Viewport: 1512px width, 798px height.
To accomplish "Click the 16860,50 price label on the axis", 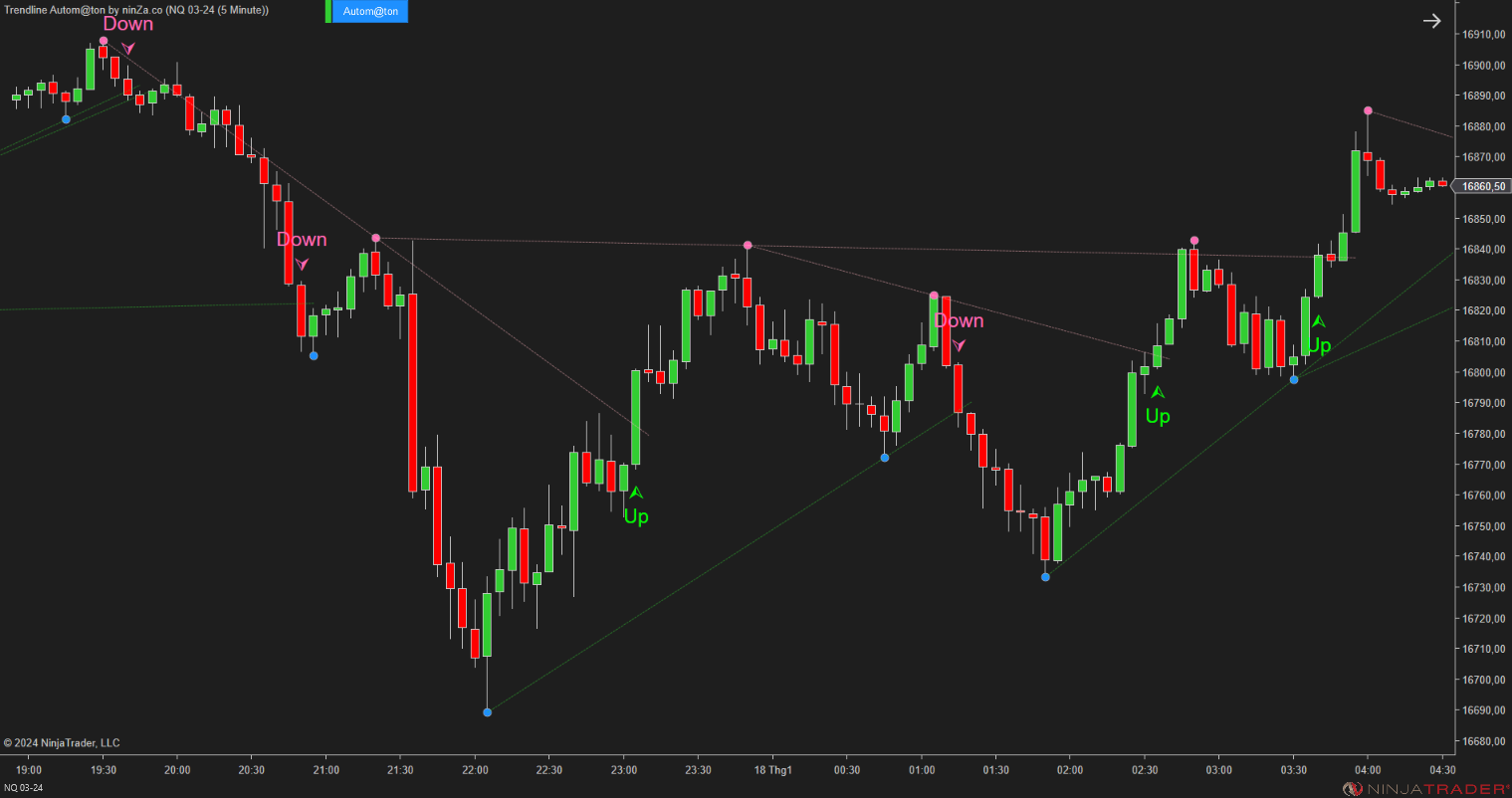I will (1483, 186).
